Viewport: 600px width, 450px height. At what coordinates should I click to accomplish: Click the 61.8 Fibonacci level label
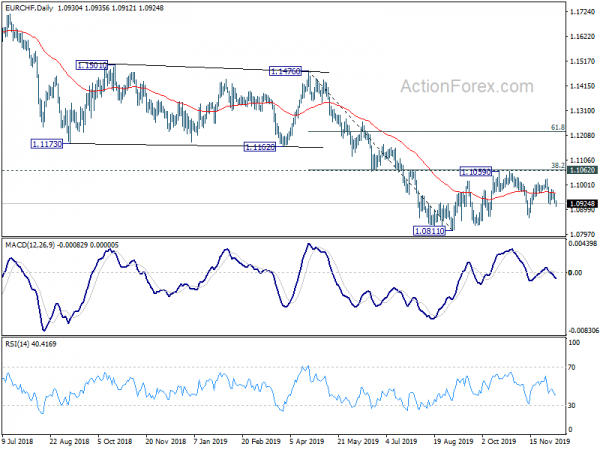click(558, 127)
